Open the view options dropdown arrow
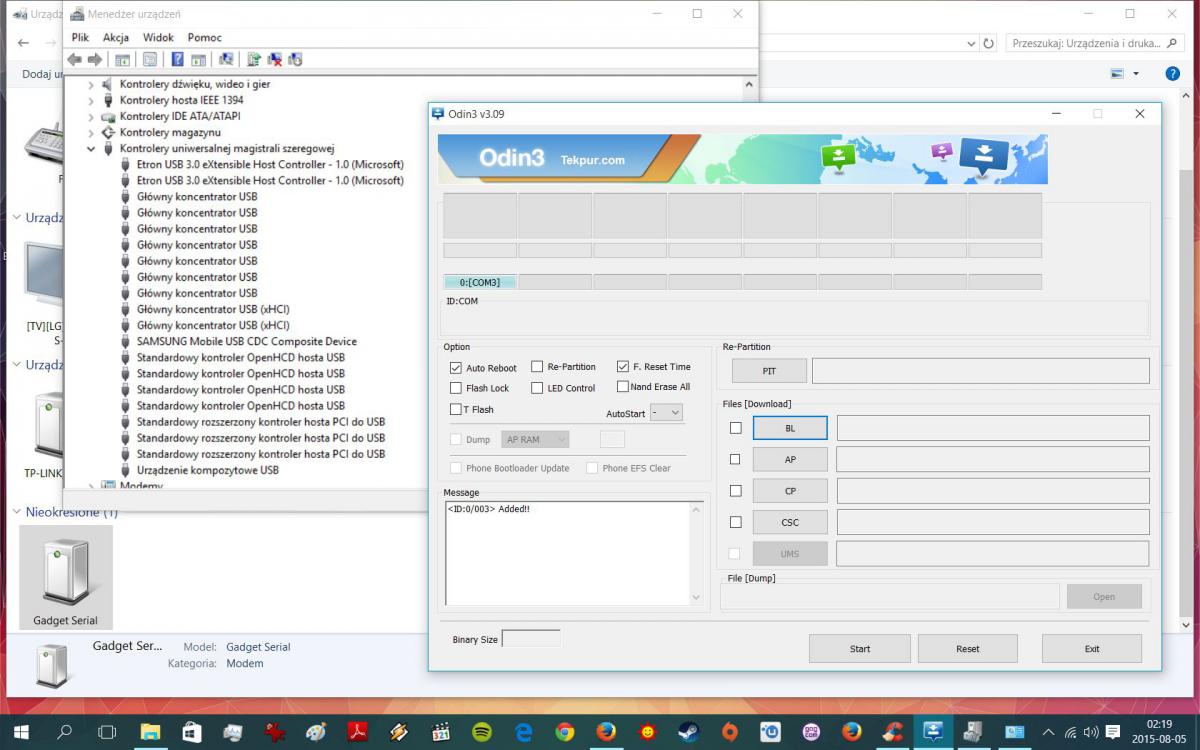This screenshot has height=750, width=1200. point(1135,74)
